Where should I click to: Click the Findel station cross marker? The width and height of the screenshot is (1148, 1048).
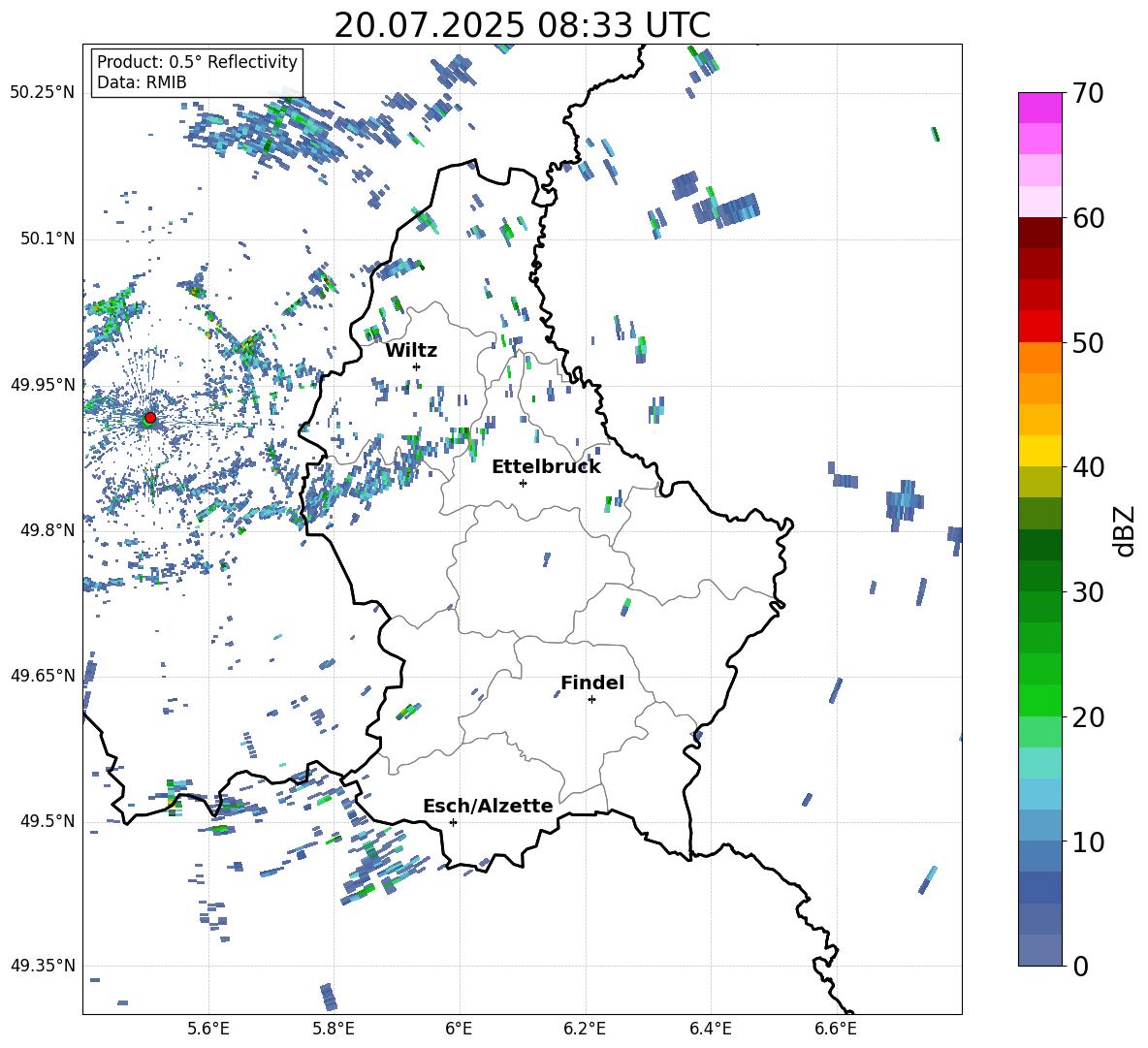[591, 700]
